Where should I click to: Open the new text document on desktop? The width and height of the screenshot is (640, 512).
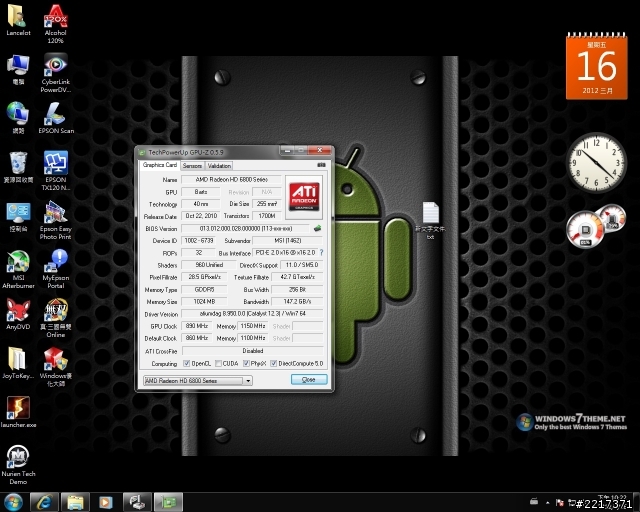point(430,220)
